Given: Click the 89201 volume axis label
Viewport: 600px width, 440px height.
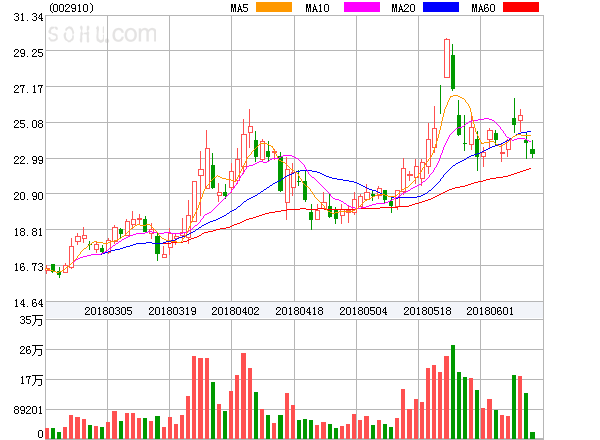Looking at the screenshot, I should click(x=28, y=410).
